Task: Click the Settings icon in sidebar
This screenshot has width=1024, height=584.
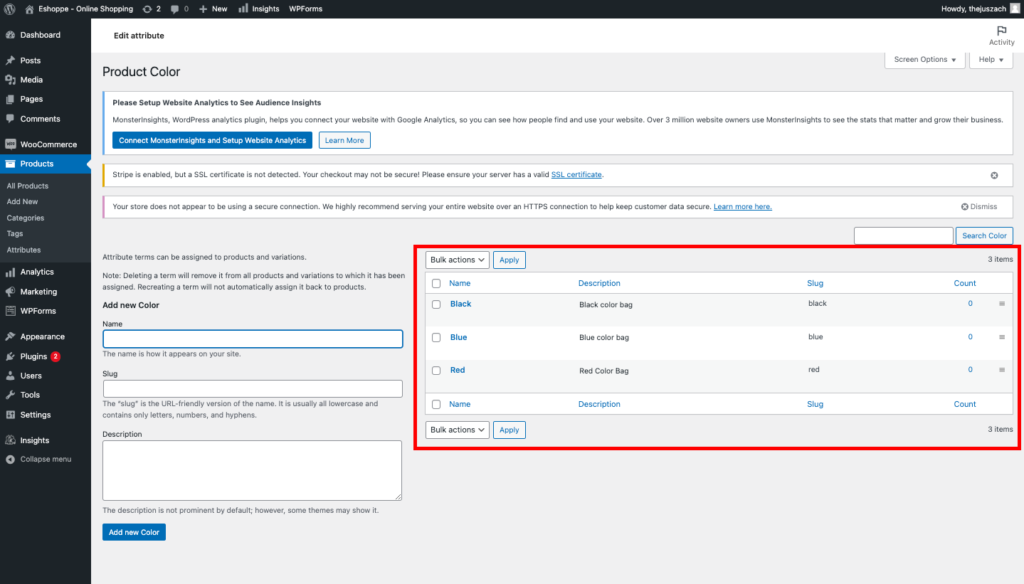Action: point(10,415)
